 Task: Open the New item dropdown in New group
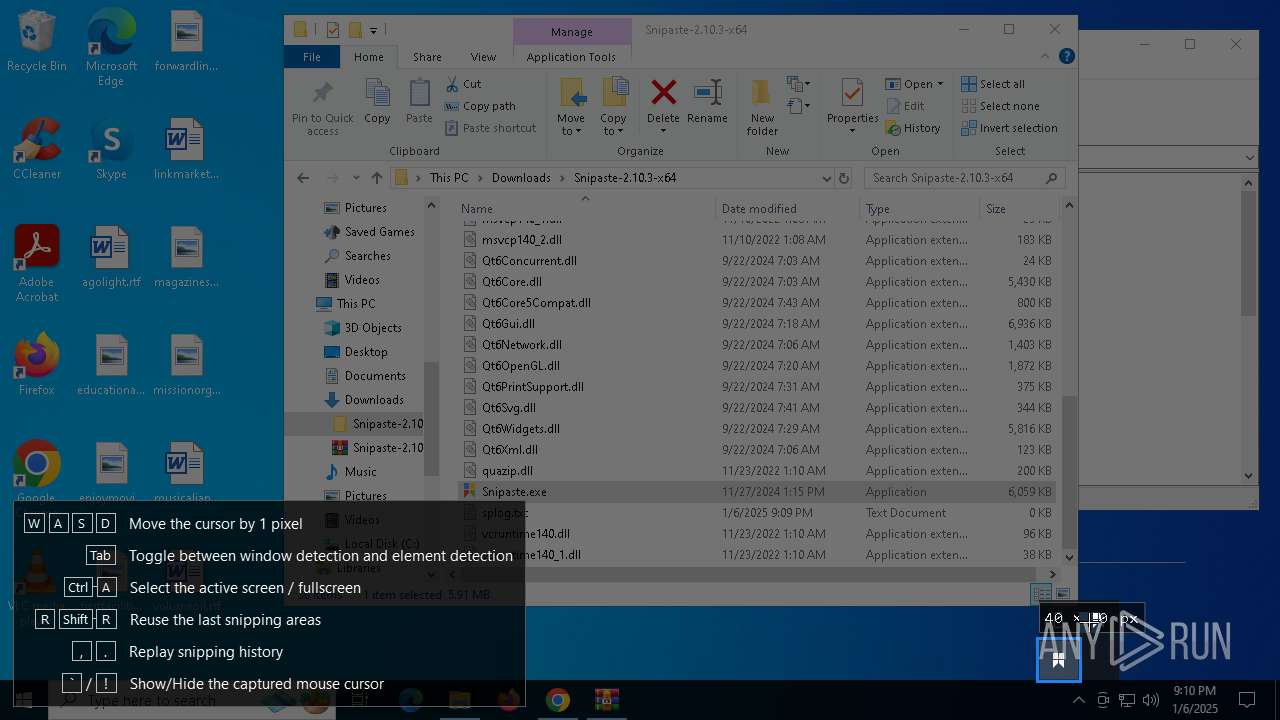798,84
